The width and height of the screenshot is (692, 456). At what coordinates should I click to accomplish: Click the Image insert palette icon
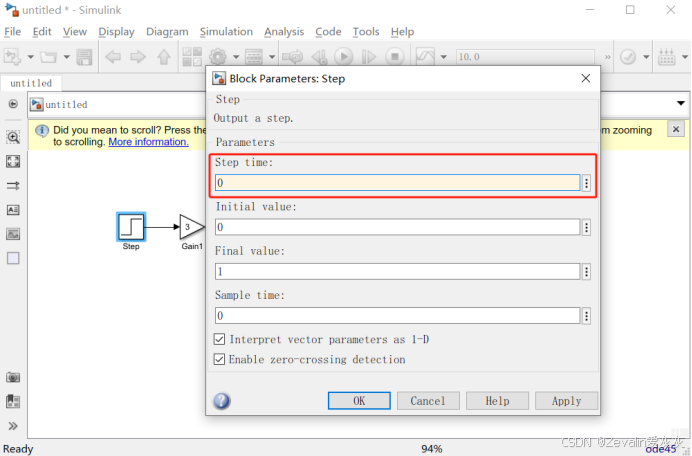click(13, 234)
